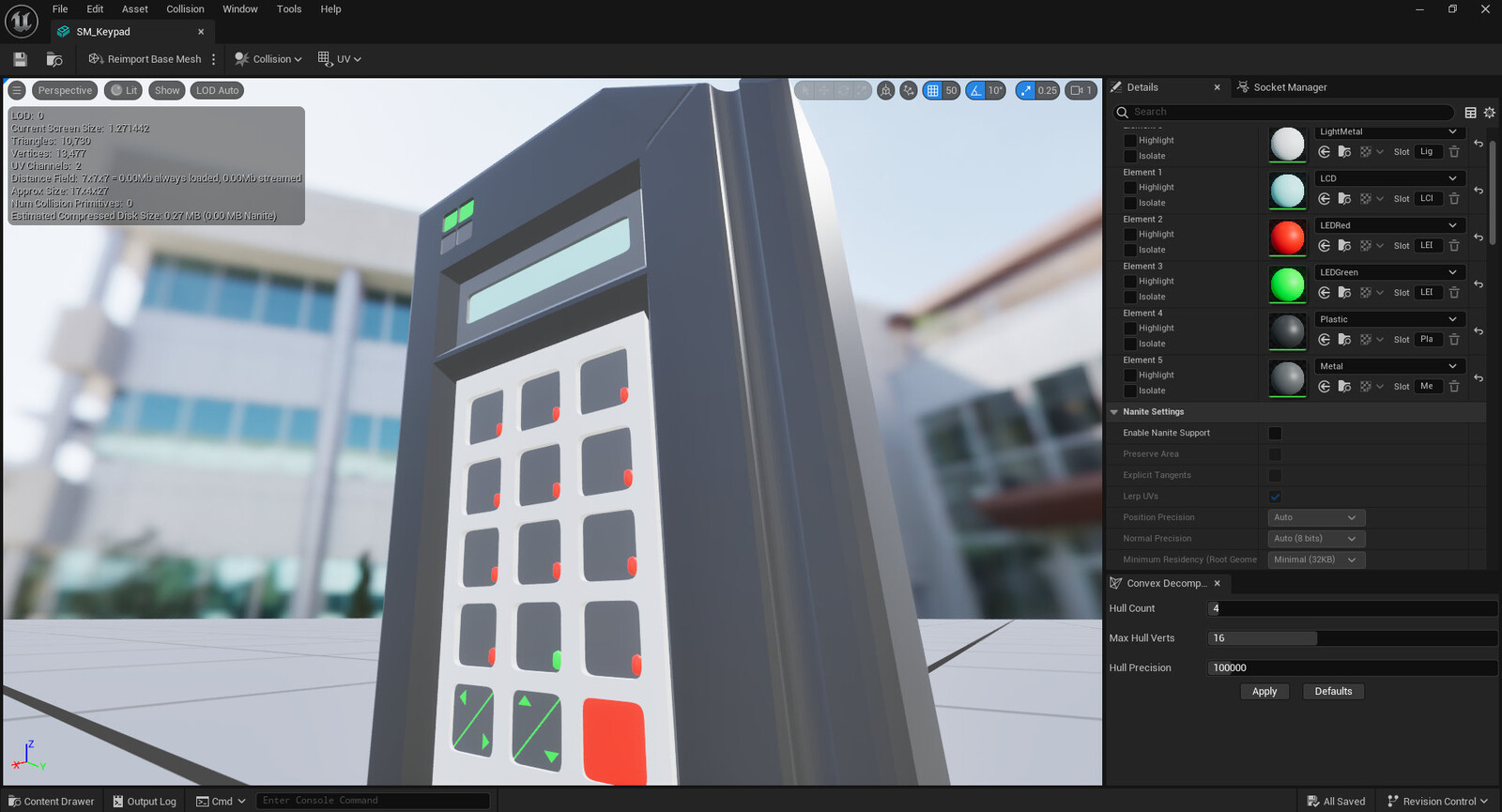The image size is (1502, 812).
Task: Click the Perspective view mode button
Action: coord(65,90)
